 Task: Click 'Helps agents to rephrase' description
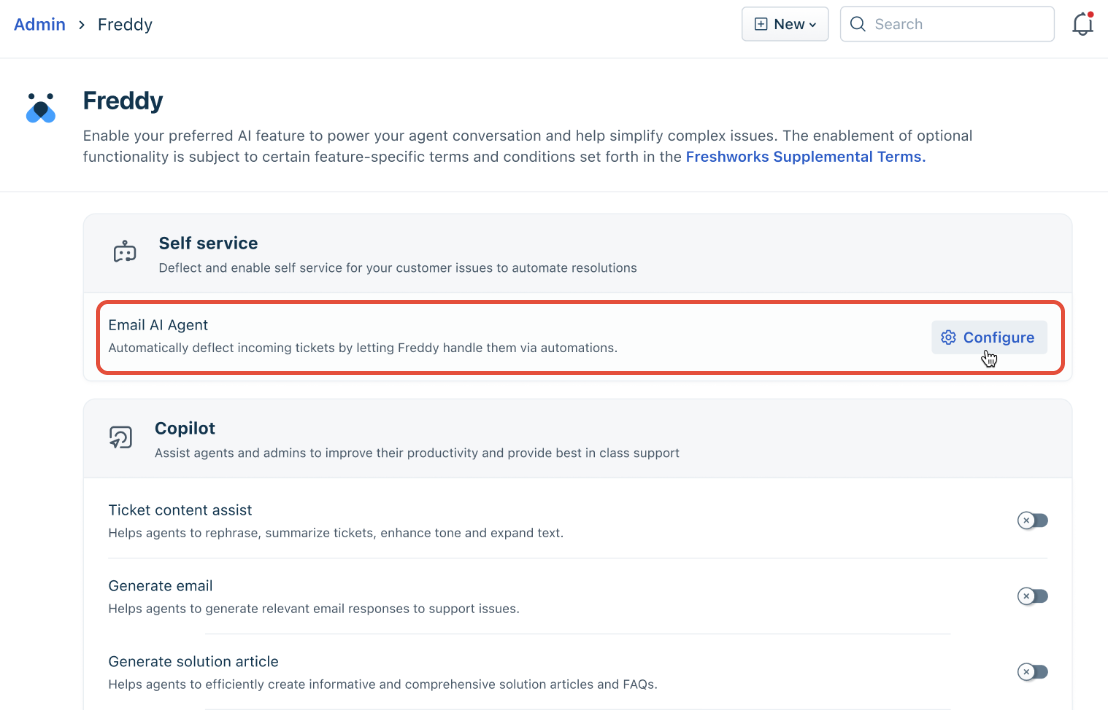pos(336,533)
